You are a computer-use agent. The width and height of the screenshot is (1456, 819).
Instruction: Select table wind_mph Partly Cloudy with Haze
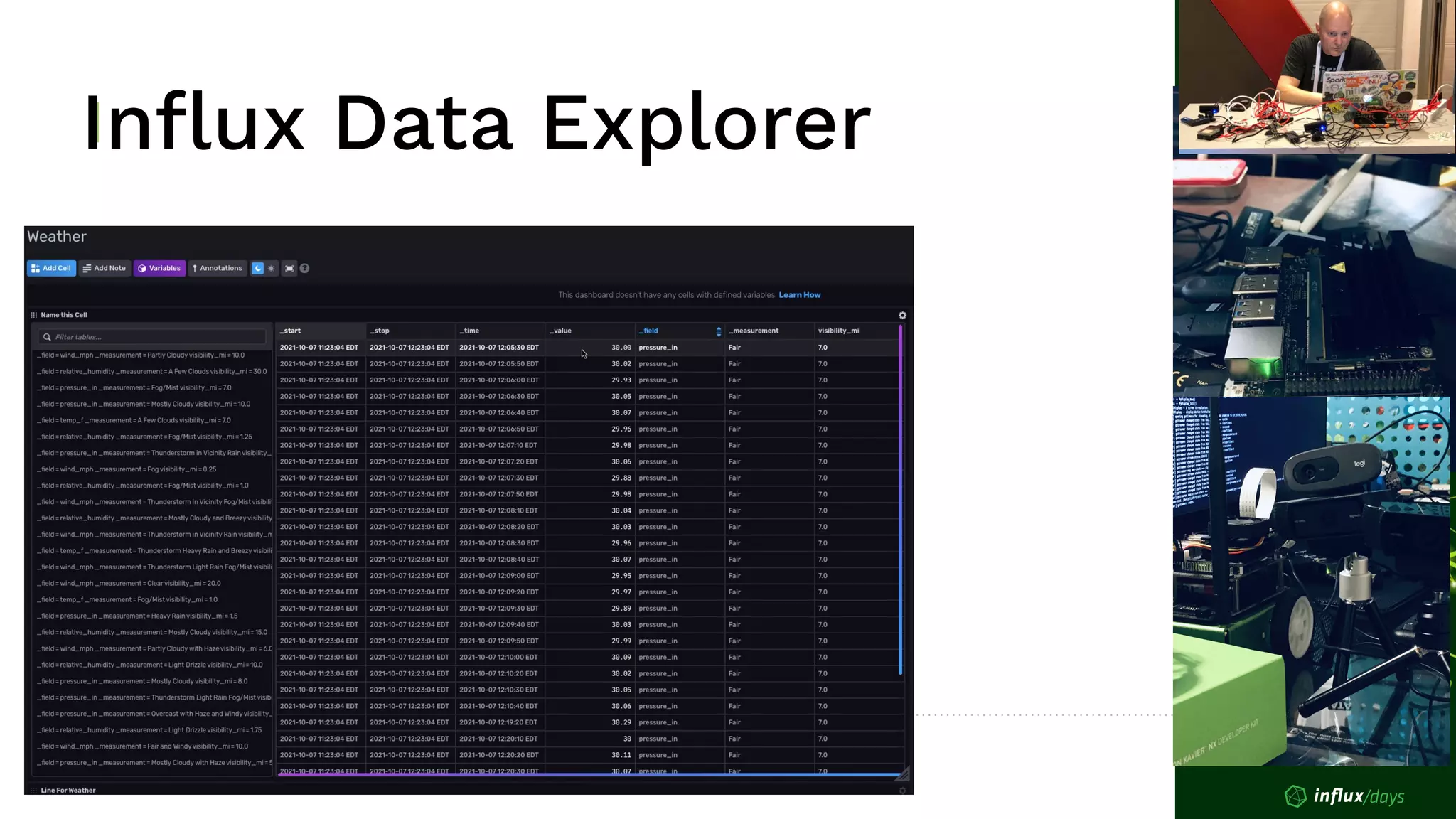154,649
